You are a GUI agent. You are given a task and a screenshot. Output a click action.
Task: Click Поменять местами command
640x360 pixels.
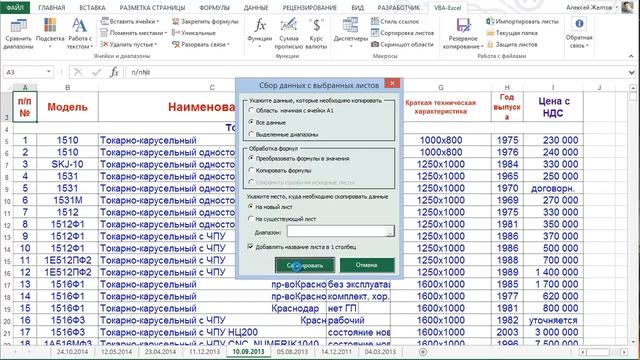click(x=134, y=33)
